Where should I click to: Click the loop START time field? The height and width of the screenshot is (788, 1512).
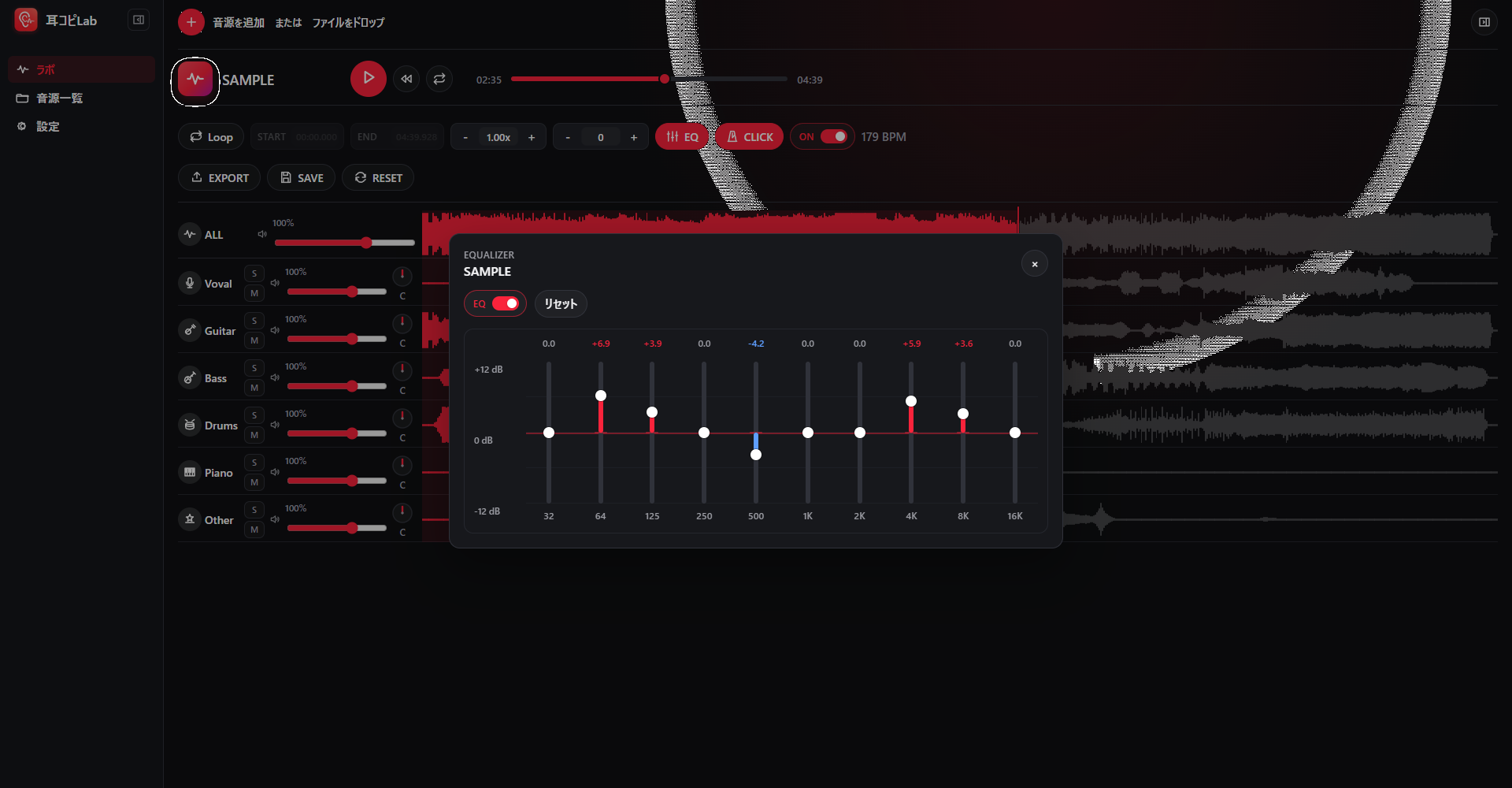click(x=298, y=136)
